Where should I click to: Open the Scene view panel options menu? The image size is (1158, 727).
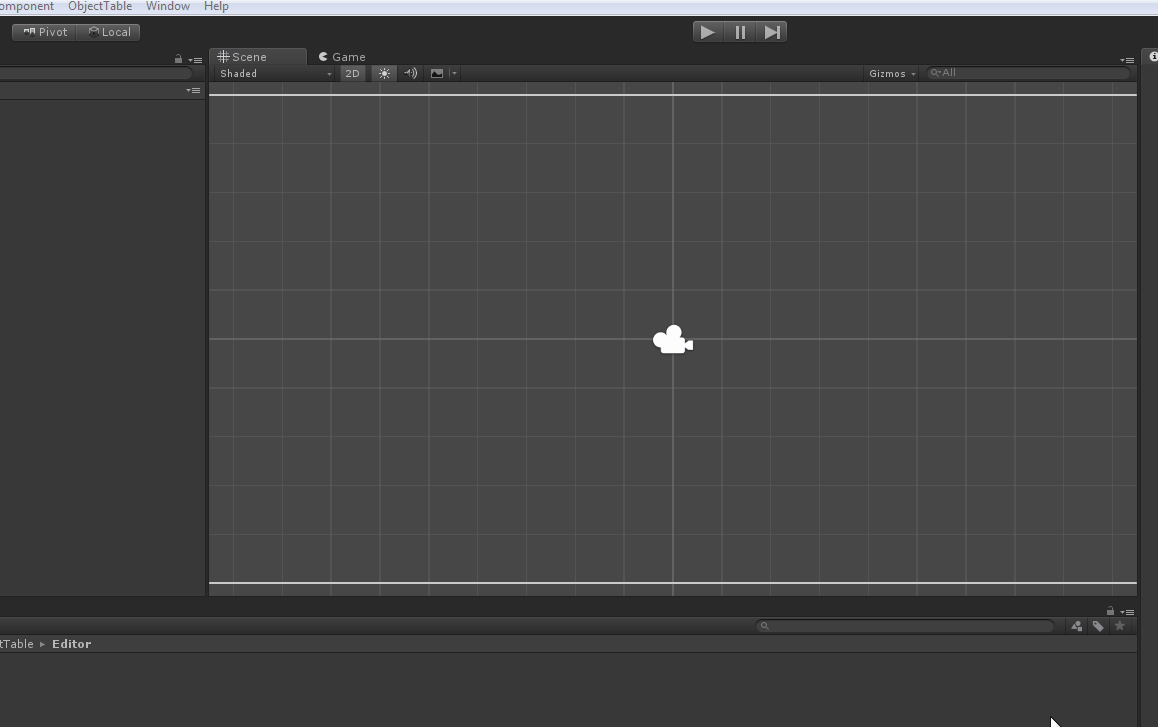coord(1127,60)
